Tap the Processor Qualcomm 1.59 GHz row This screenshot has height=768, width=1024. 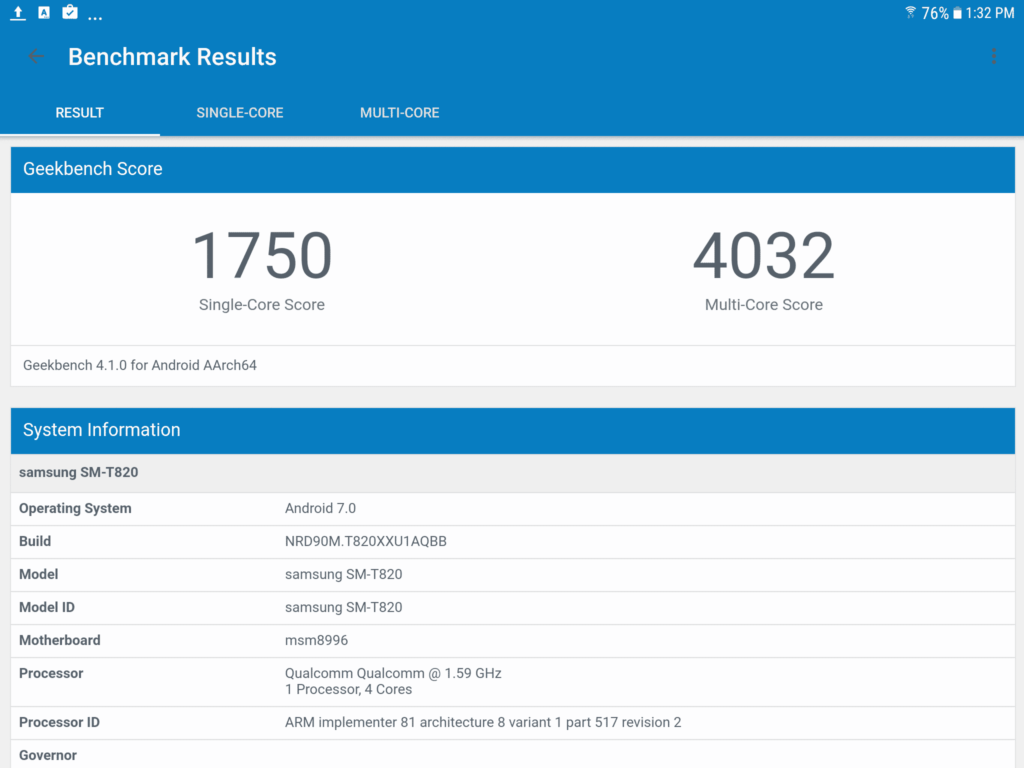click(x=512, y=681)
